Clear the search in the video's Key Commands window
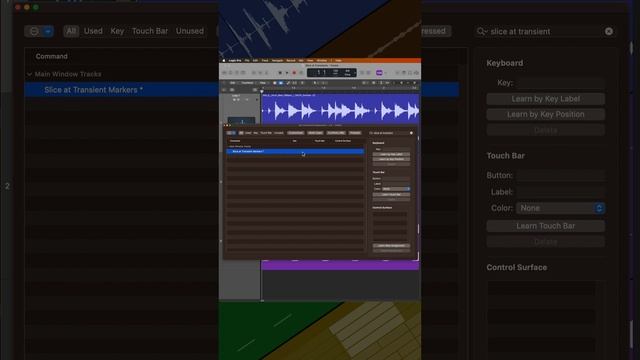640x360 pixels. tap(411, 133)
